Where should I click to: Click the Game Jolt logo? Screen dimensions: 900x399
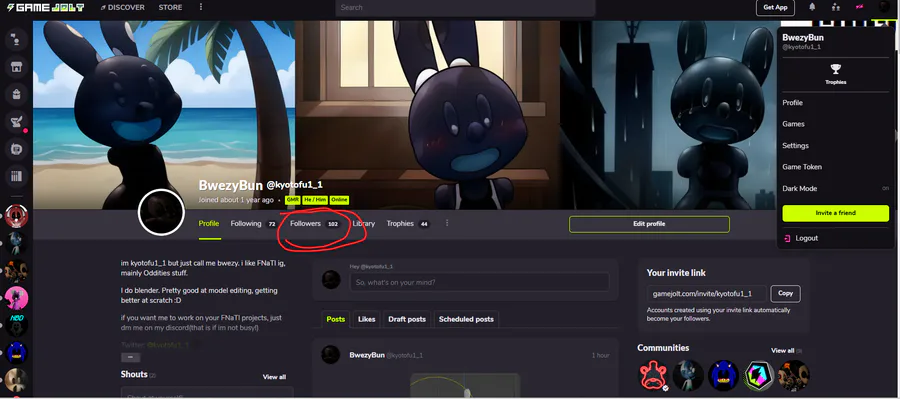click(x=46, y=7)
